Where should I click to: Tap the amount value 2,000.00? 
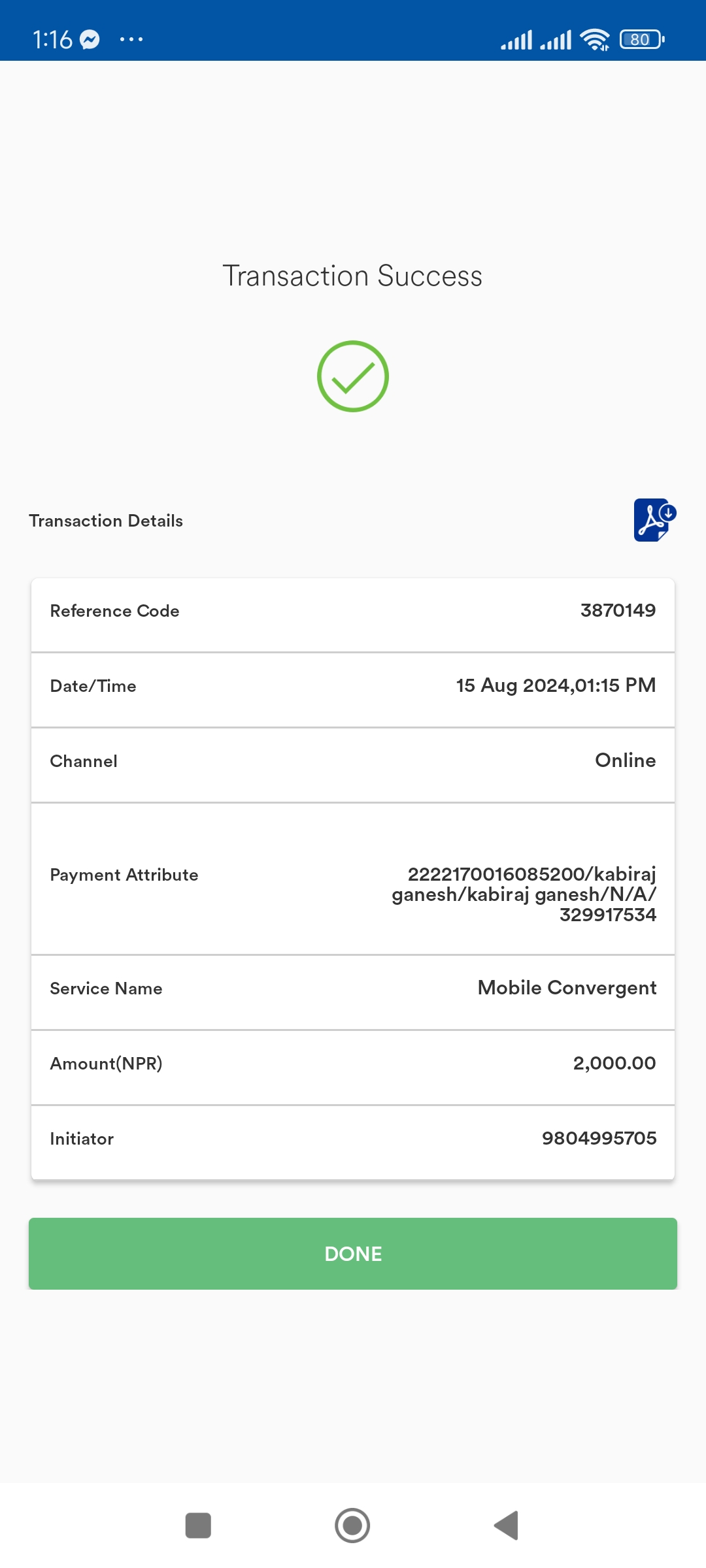click(614, 1063)
